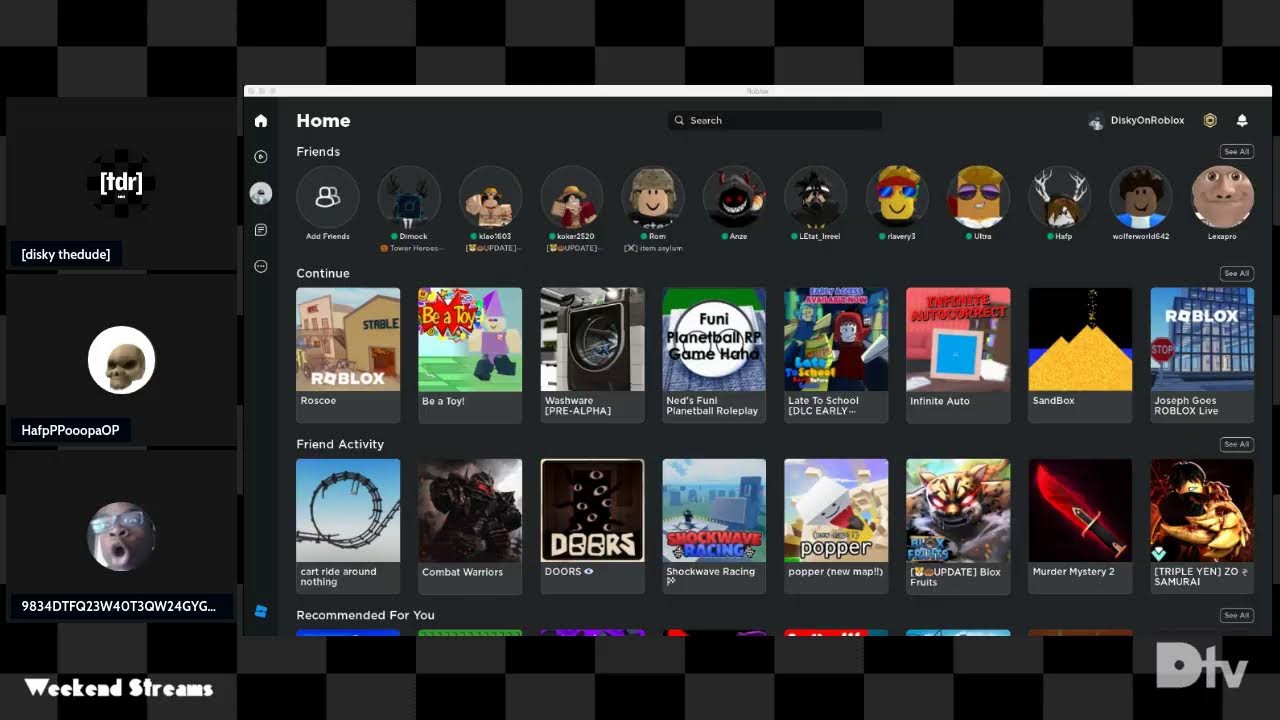This screenshot has width=1280, height=720.
Task: Open friend Anze's avatar
Action: (x=735, y=197)
